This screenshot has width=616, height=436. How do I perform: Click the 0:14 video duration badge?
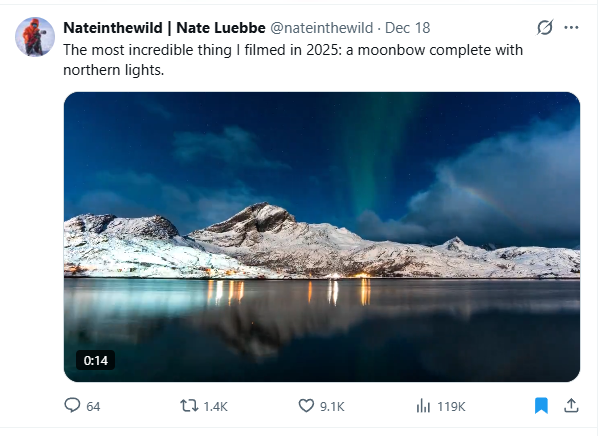pos(96,361)
